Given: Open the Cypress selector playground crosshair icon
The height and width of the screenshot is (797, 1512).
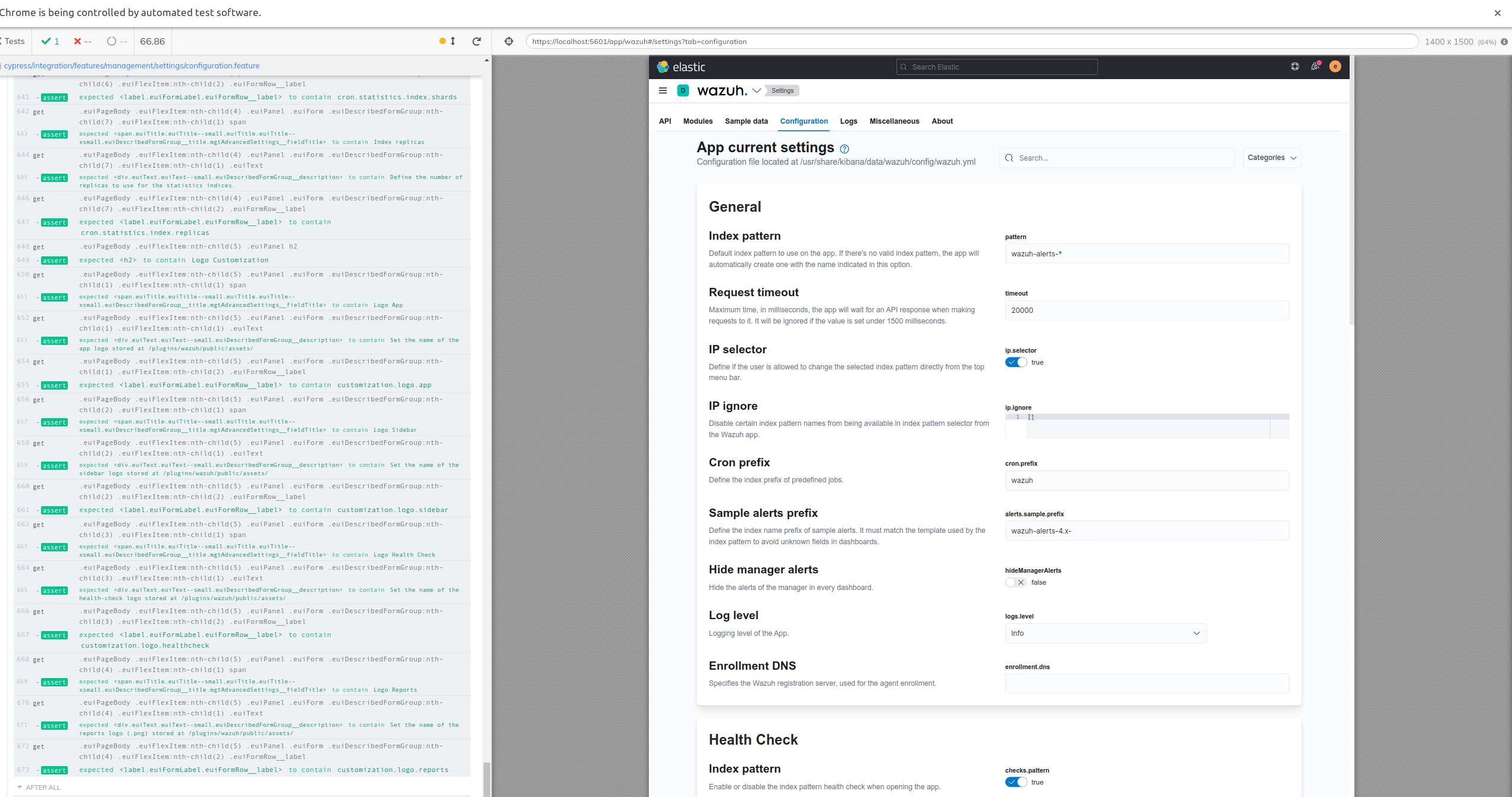Looking at the screenshot, I should tap(509, 42).
